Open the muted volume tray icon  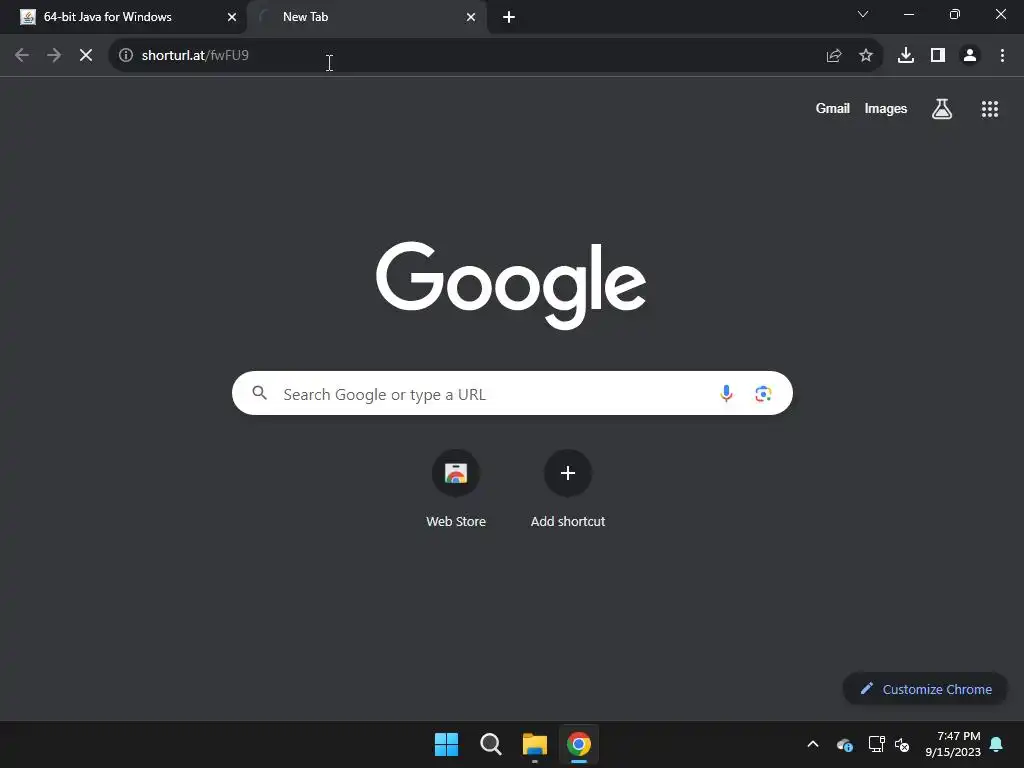(x=902, y=744)
